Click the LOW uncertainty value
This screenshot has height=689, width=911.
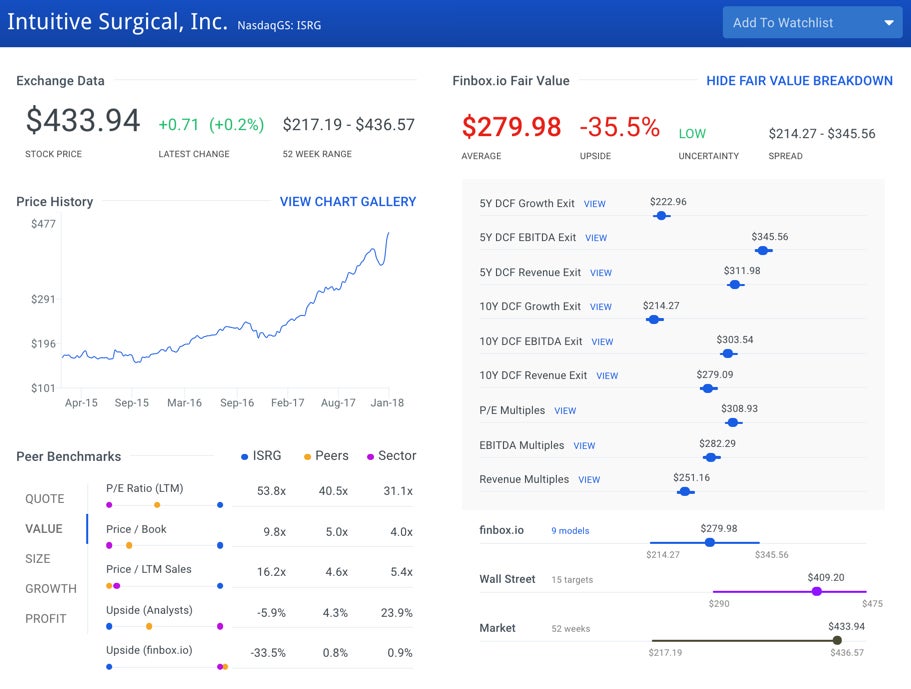point(692,134)
